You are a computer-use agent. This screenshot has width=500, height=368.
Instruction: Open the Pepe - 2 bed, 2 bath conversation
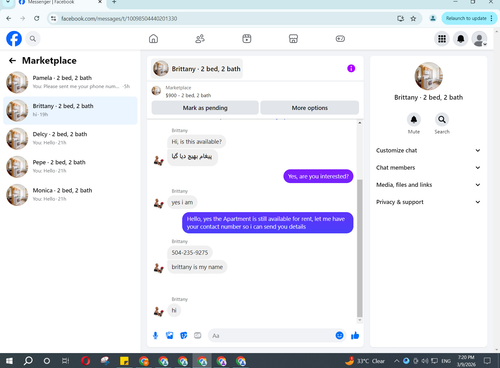point(70,167)
